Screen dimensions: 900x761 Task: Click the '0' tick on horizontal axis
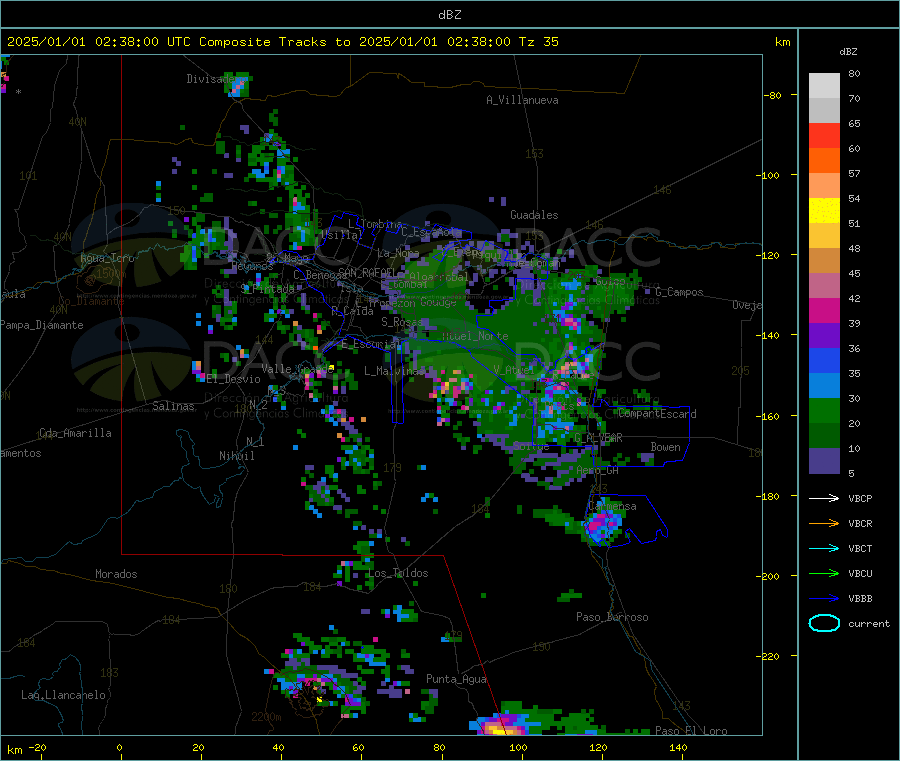pos(119,748)
